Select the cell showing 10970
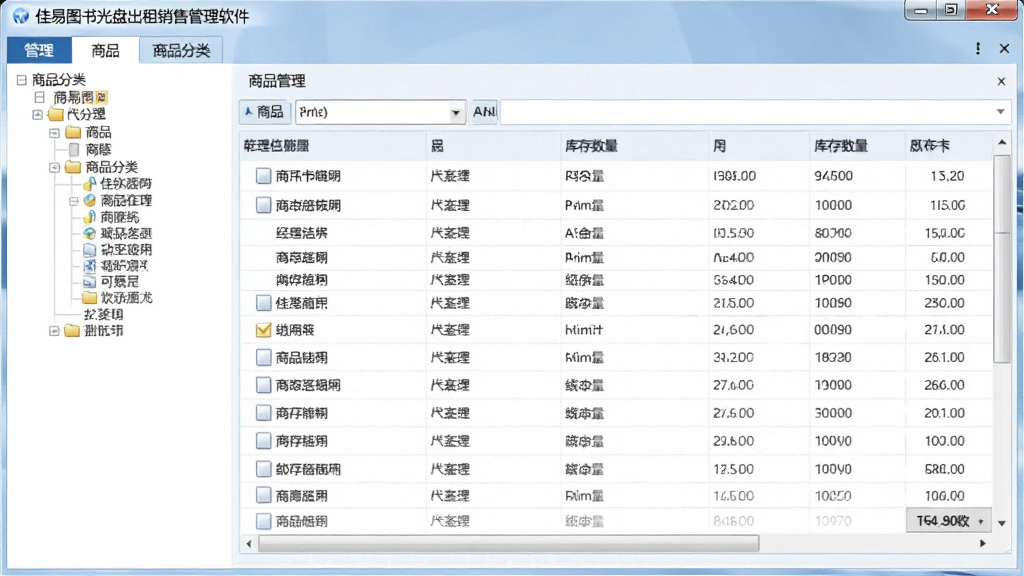 click(857, 521)
